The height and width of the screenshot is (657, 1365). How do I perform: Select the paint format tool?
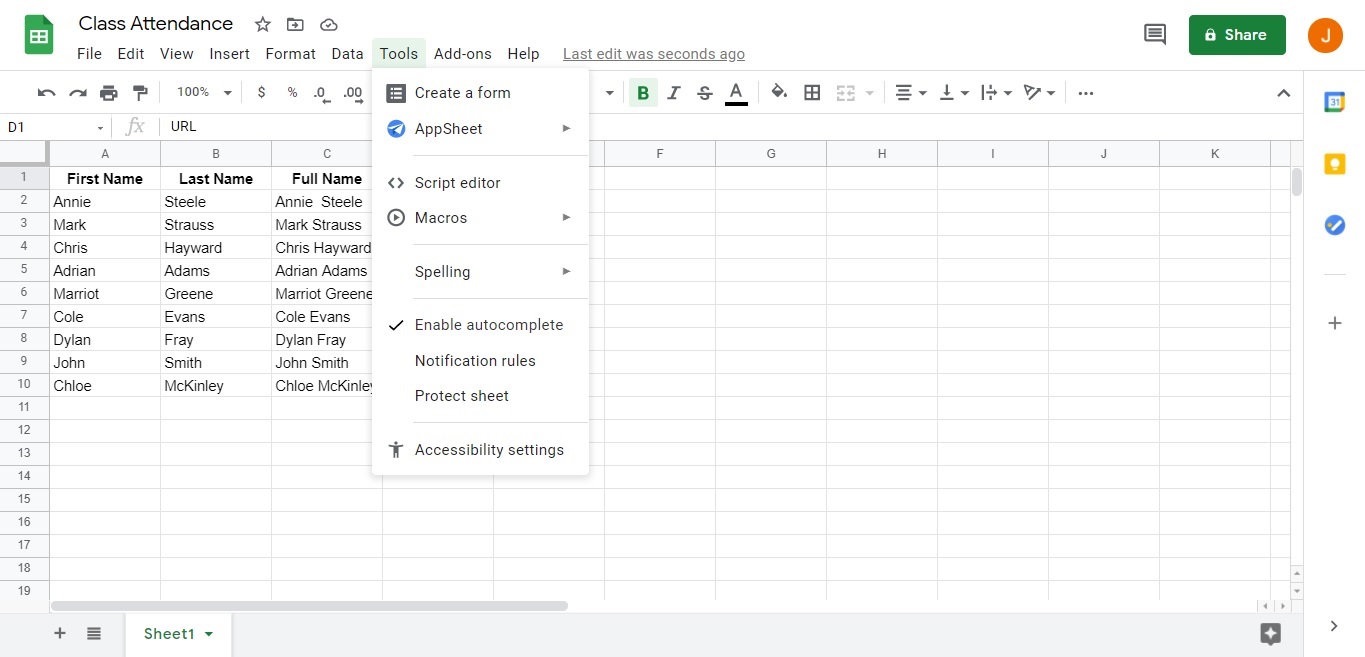coord(140,93)
